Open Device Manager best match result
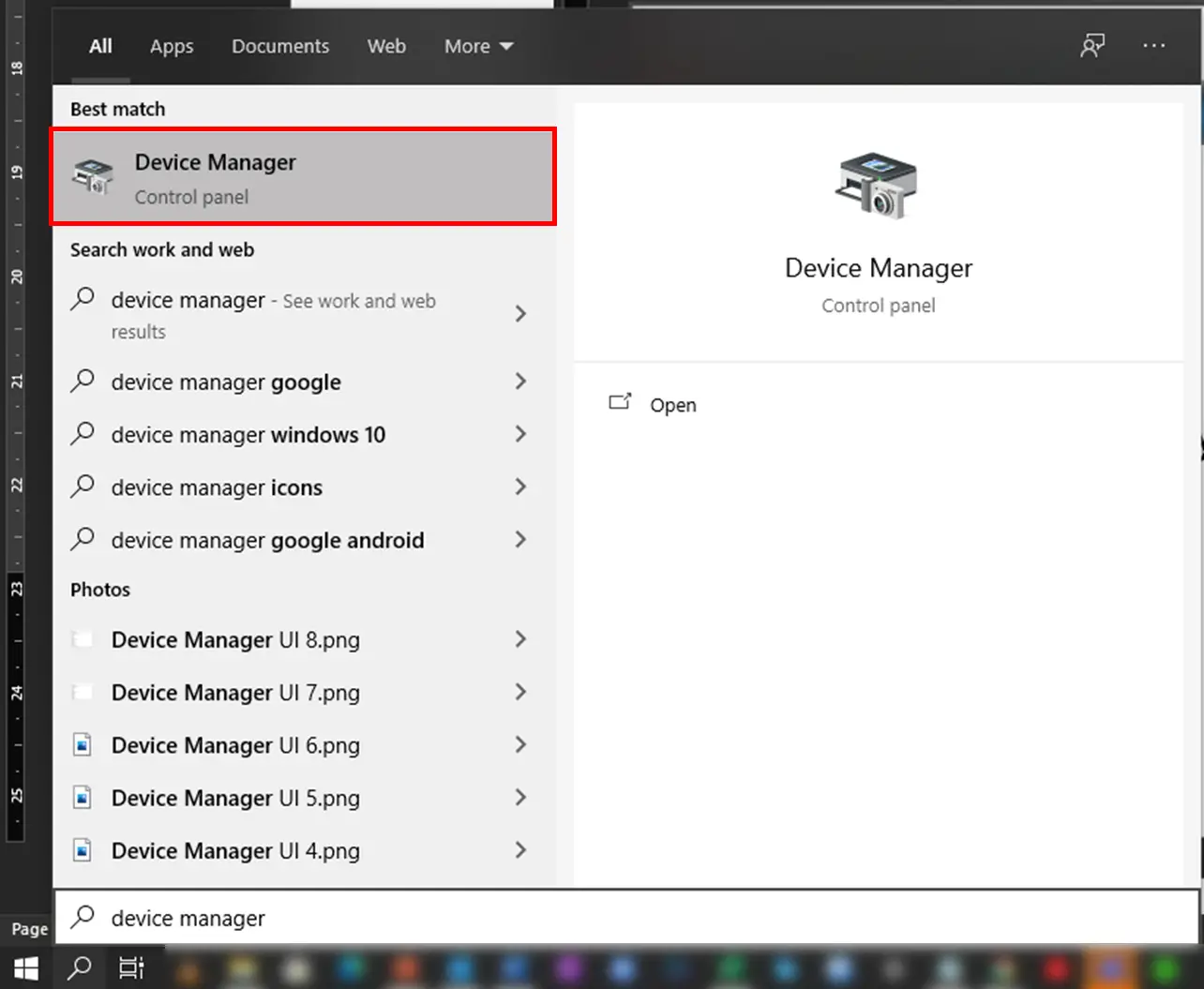The width and height of the screenshot is (1204, 989). tap(302, 177)
